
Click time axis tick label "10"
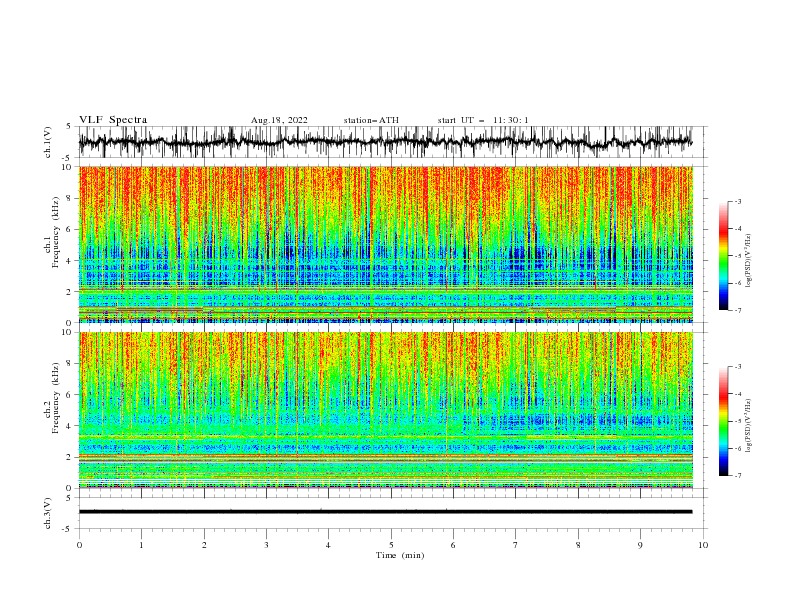(x=703, y=545)
